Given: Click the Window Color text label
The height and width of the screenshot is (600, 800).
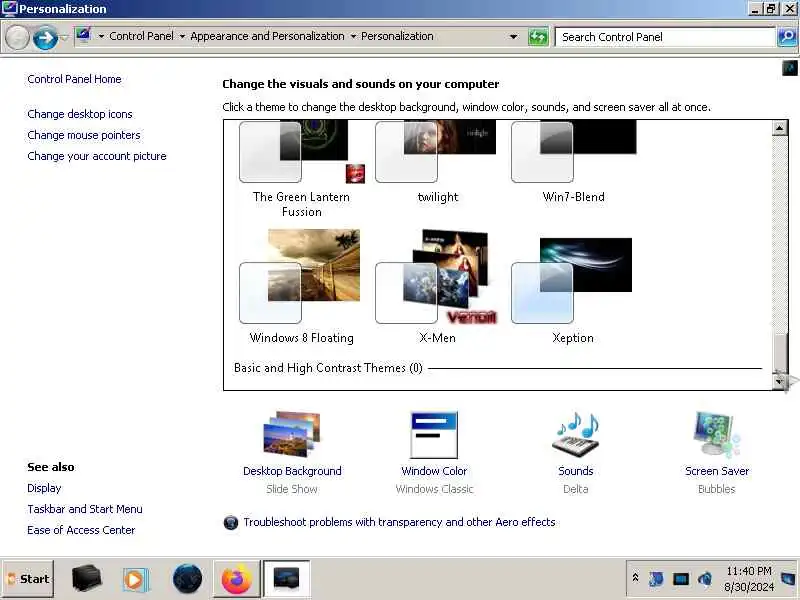Looking at the screenshot, I should tap(434, 471).
